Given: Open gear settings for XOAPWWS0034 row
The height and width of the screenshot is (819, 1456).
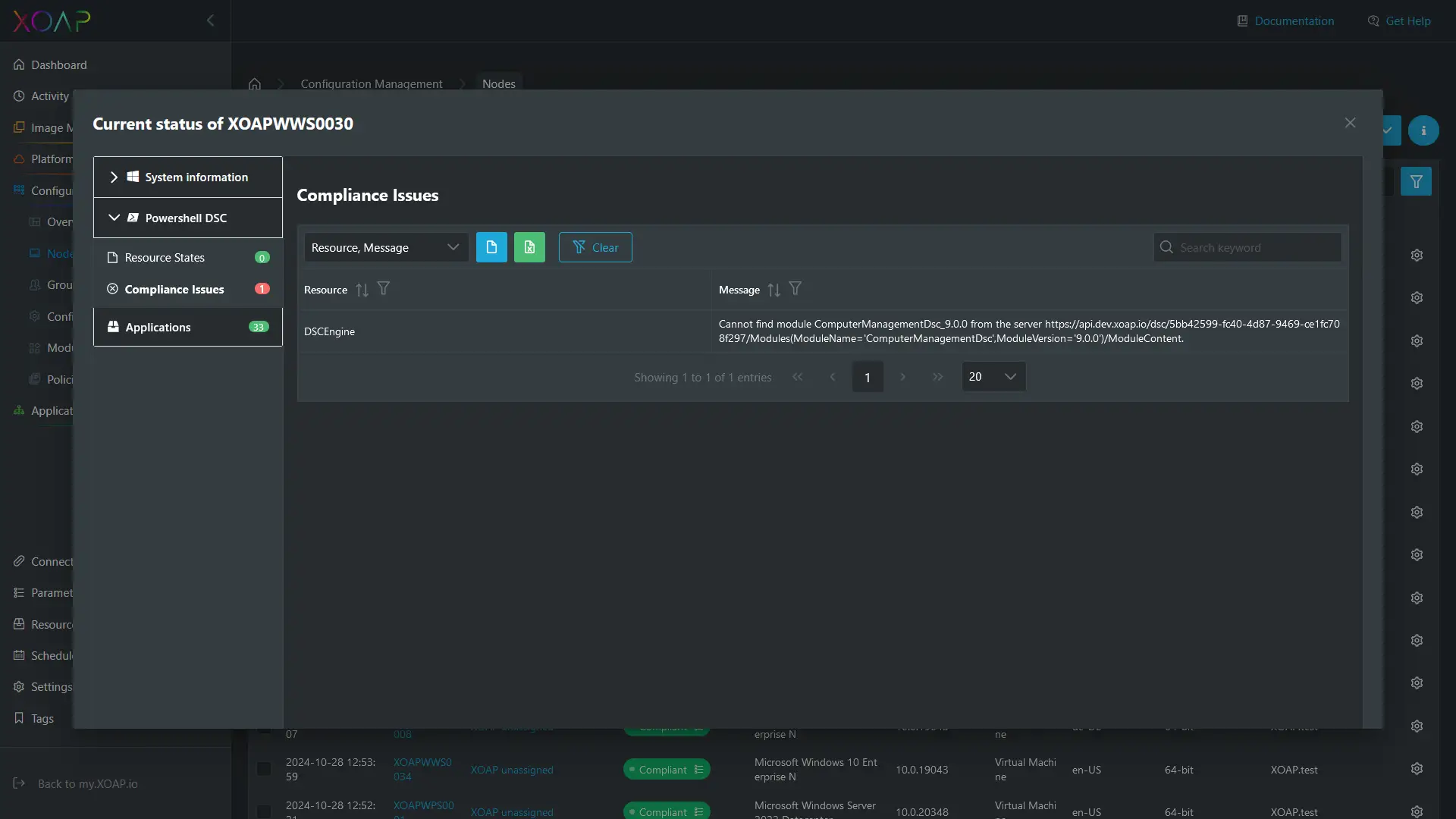Looking at the screenshot, I should [x=1417, y=769].
